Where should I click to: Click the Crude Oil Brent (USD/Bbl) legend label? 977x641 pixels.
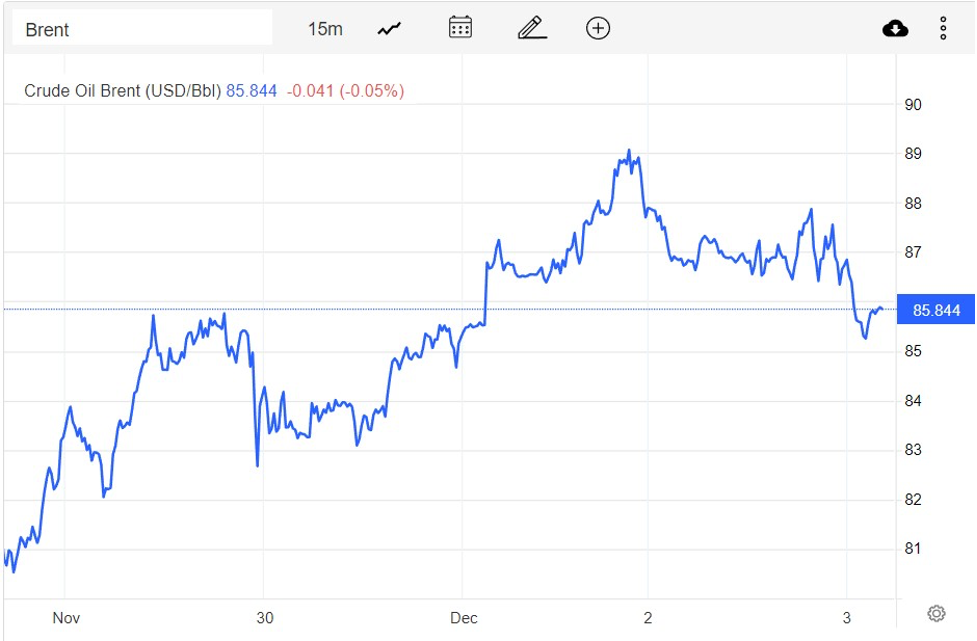tap(122, 91)
